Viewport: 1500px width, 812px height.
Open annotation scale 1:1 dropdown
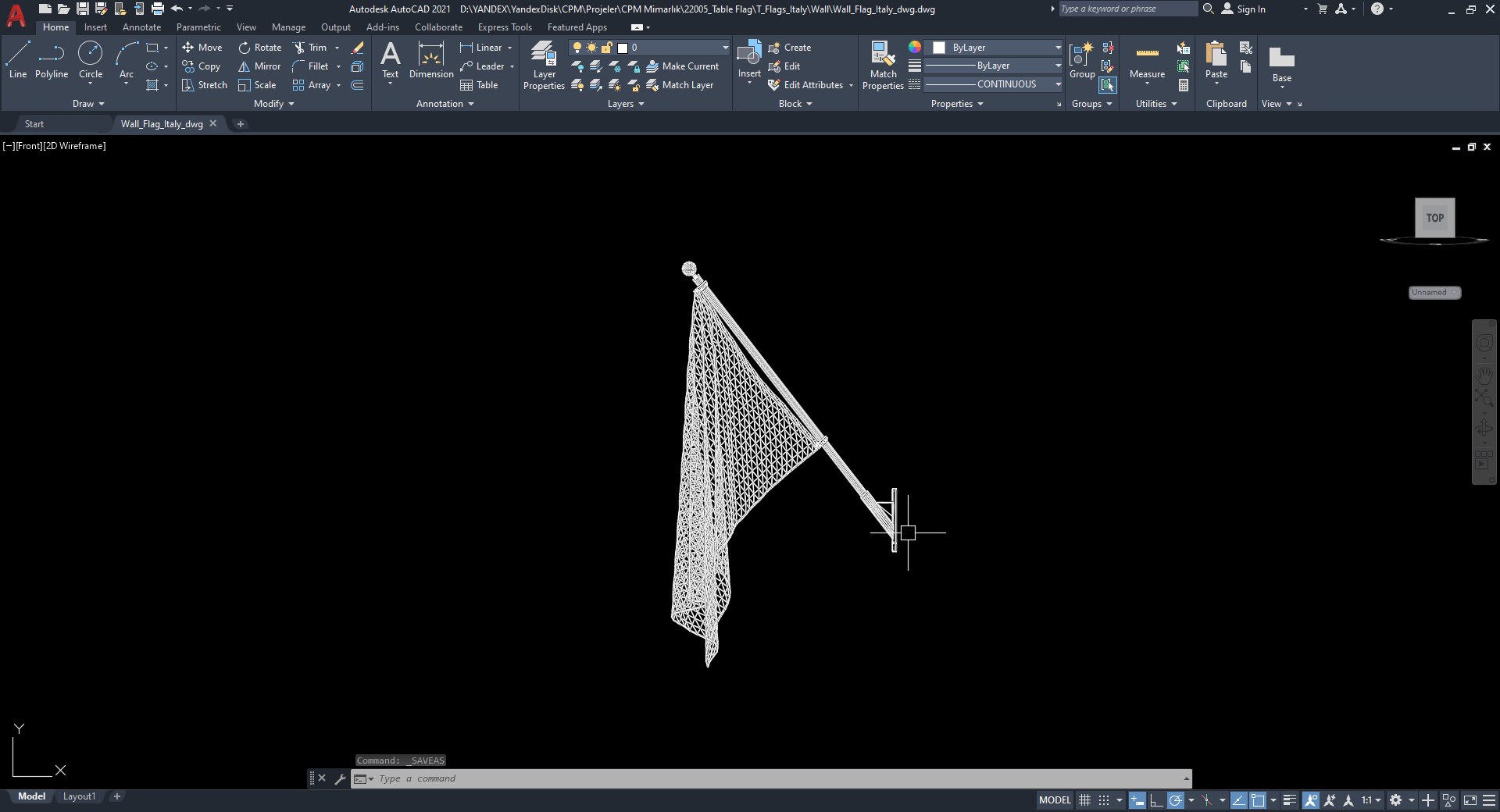(1371, 800)
